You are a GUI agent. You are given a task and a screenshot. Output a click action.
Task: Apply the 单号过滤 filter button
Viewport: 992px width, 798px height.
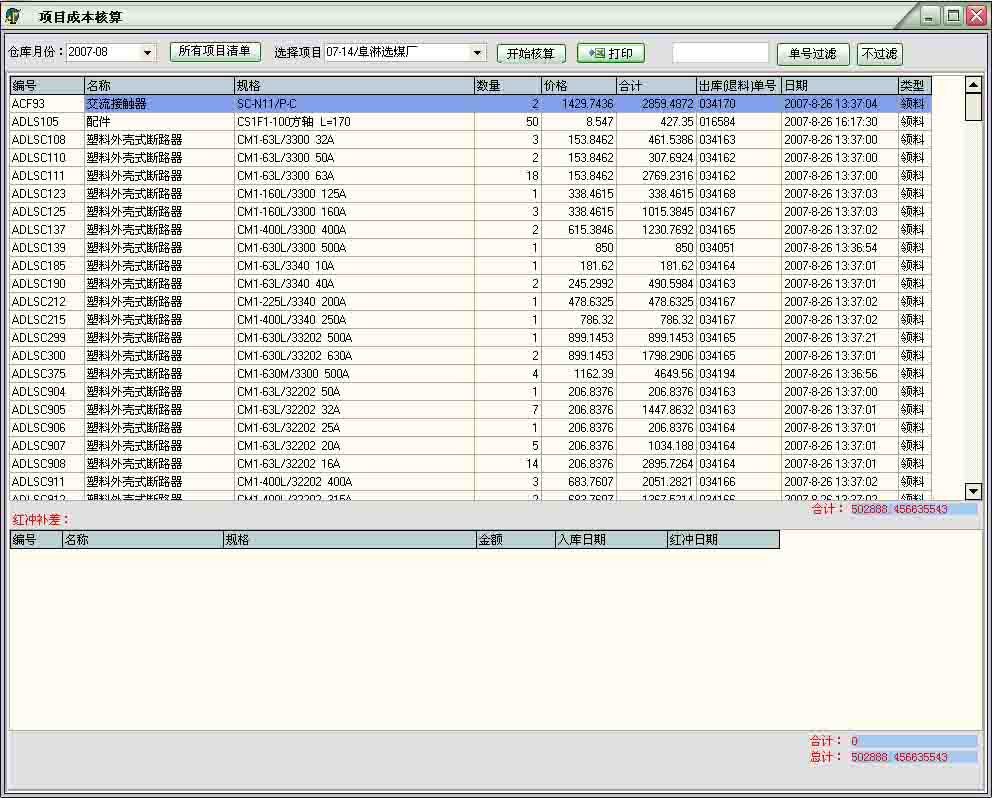(812, 53)
